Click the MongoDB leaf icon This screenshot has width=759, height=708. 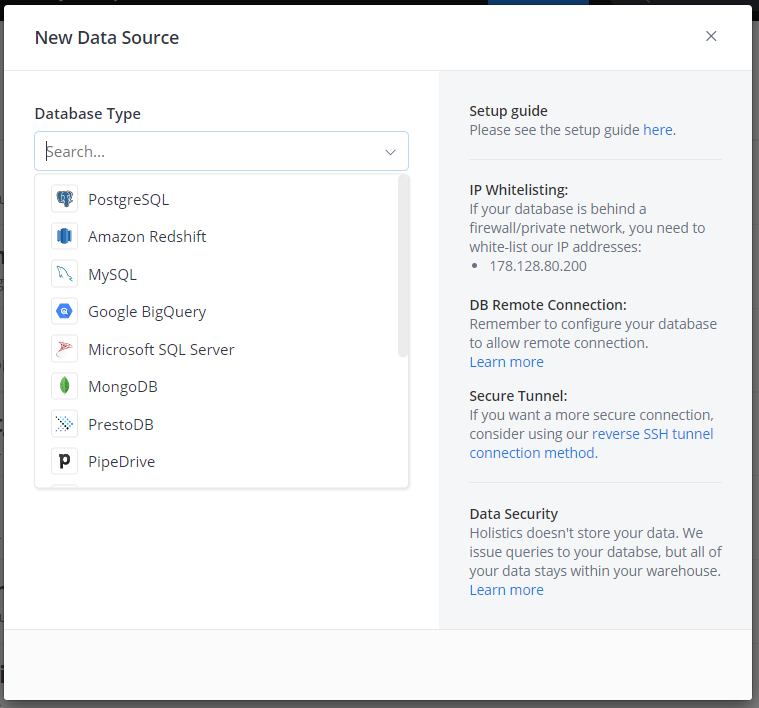[x=64, y=386]
